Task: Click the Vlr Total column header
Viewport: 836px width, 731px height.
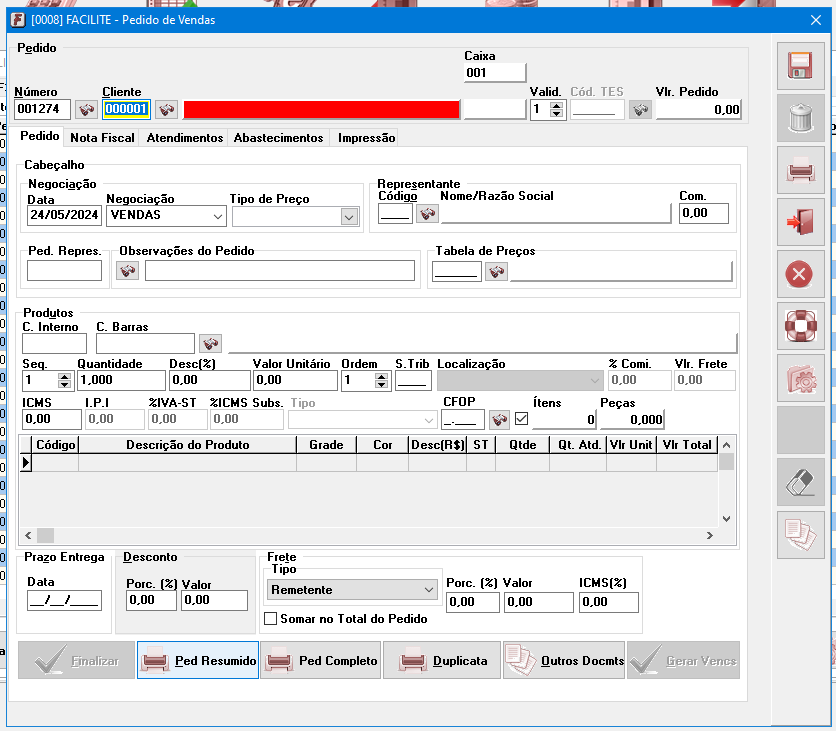Action: (x=687, y=445)
